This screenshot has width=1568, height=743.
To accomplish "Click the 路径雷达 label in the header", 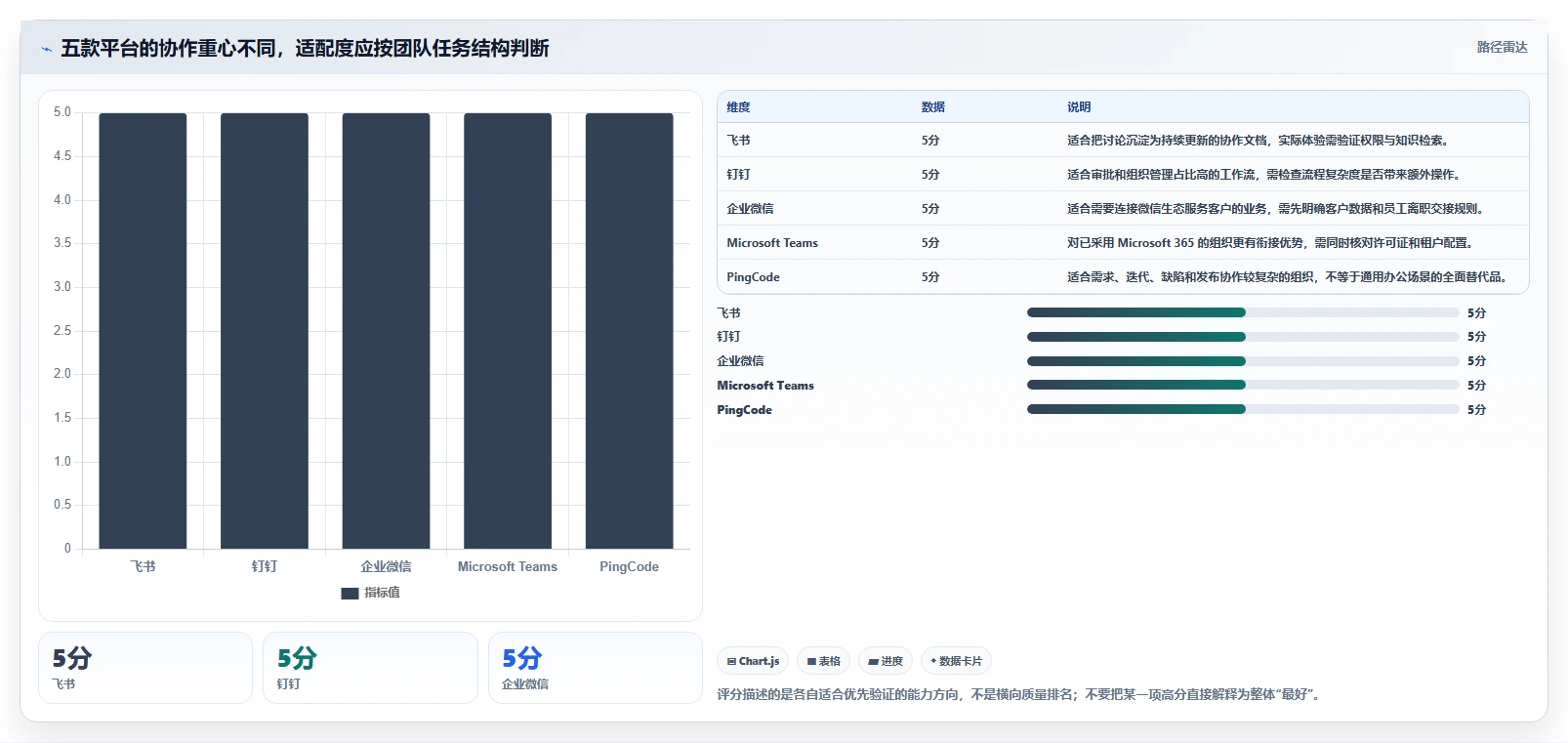I will click(x=1502, y=47).
